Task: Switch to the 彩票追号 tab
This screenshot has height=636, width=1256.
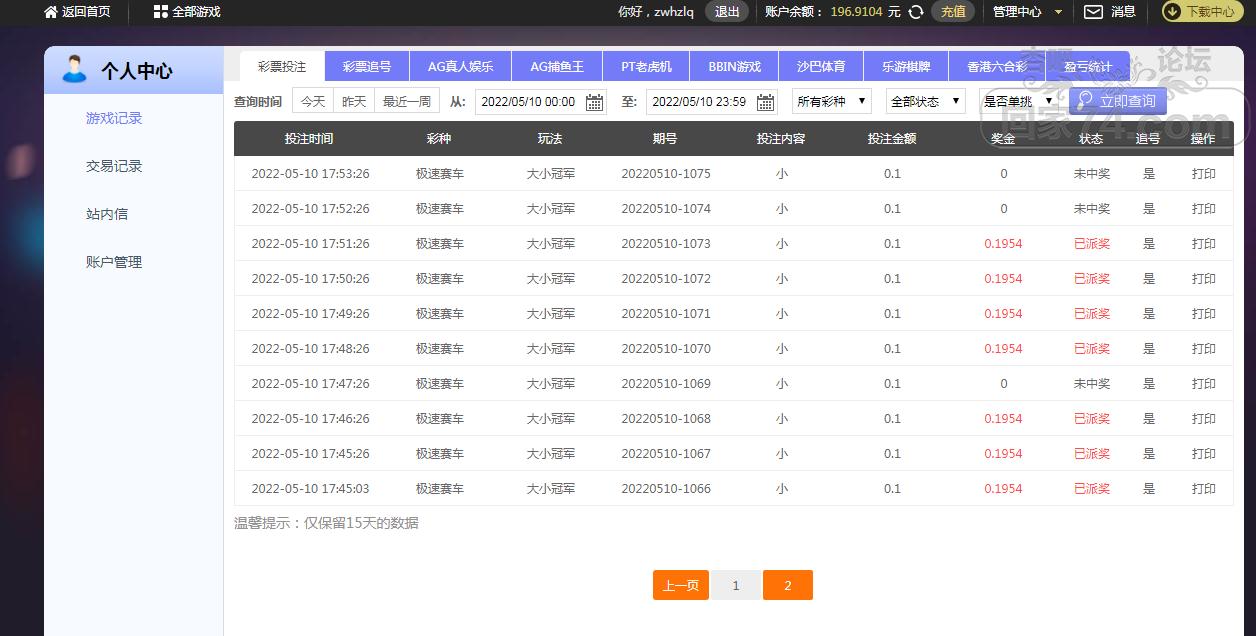Action: (367, 67)
